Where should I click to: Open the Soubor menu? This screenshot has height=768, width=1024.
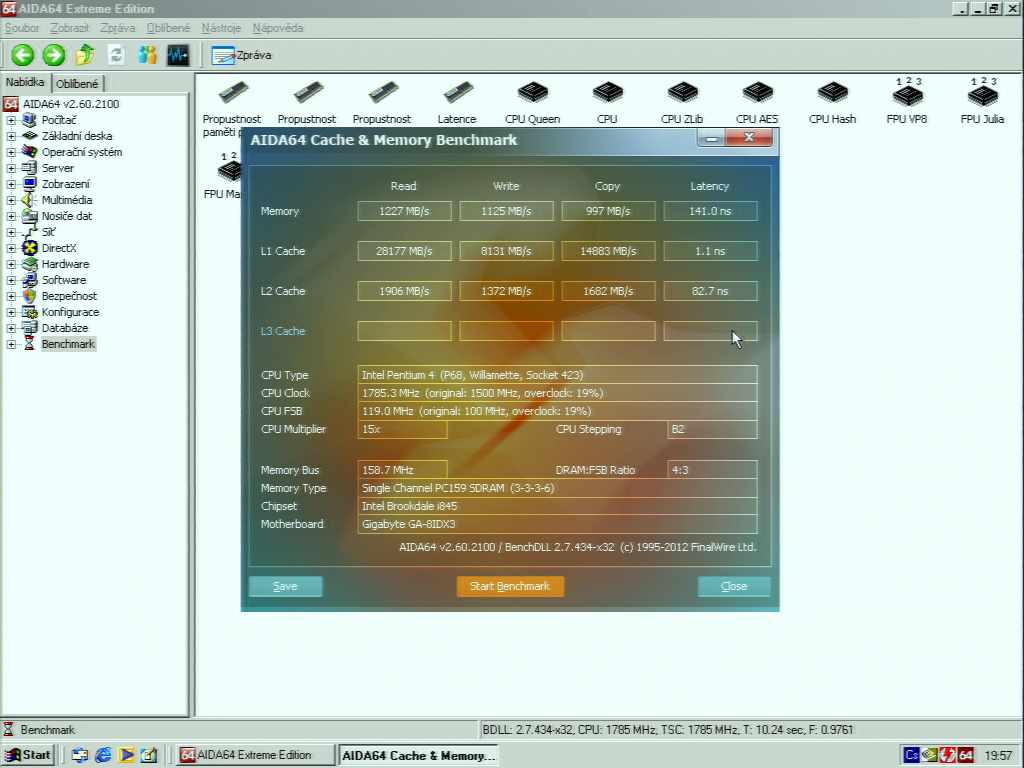[x=22, y=28]
